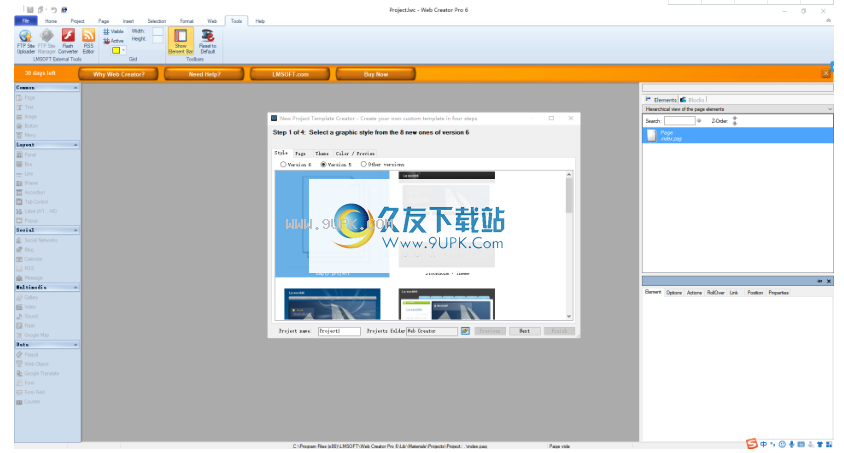Close the properties panel with its X
The width and height of the screenshot is (844, 453).
pyautogui.click(x=829, y=281)
